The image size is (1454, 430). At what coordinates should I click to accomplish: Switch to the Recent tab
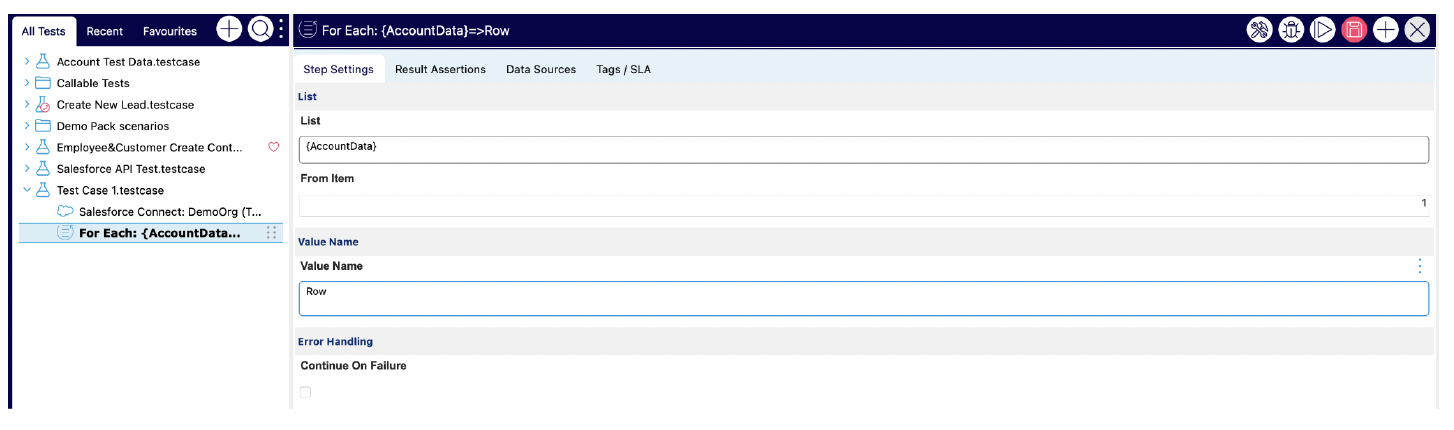click(x=105, y=31)
